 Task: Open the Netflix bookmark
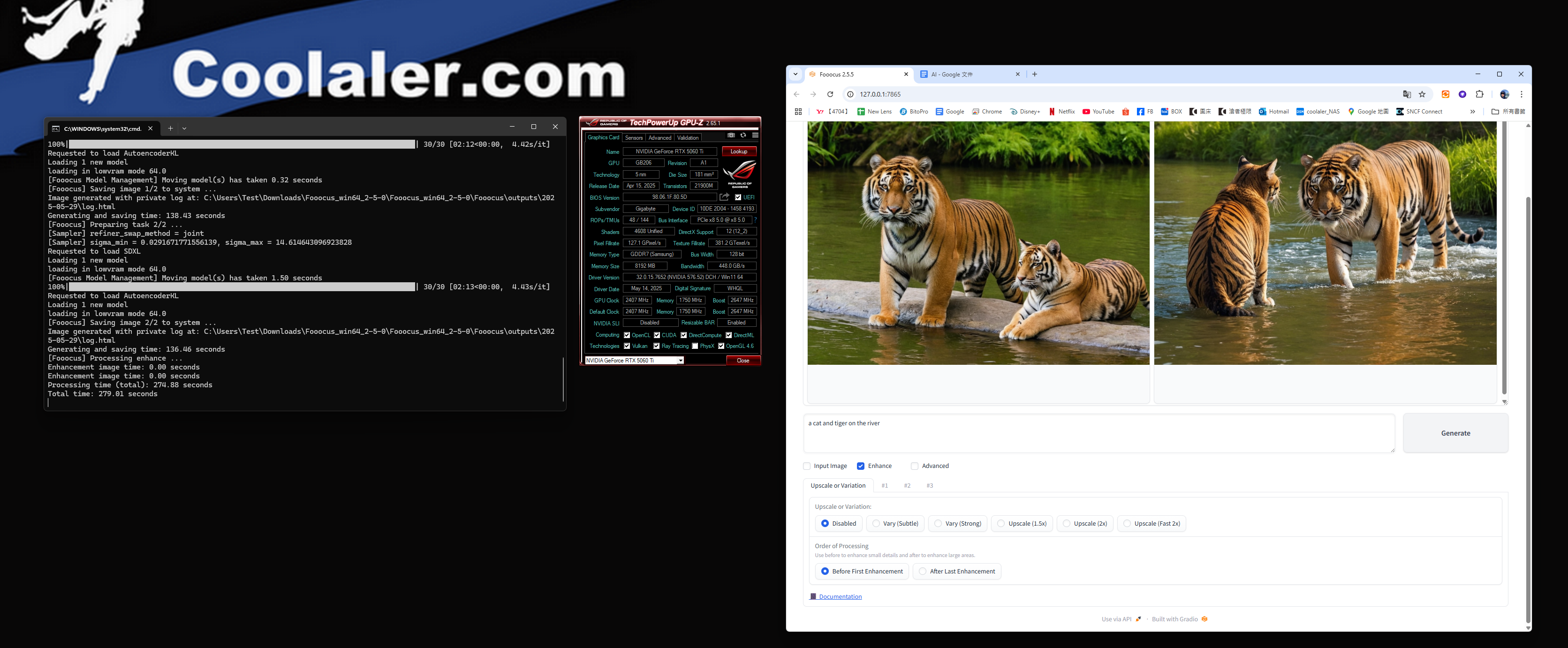(1061, 111)
